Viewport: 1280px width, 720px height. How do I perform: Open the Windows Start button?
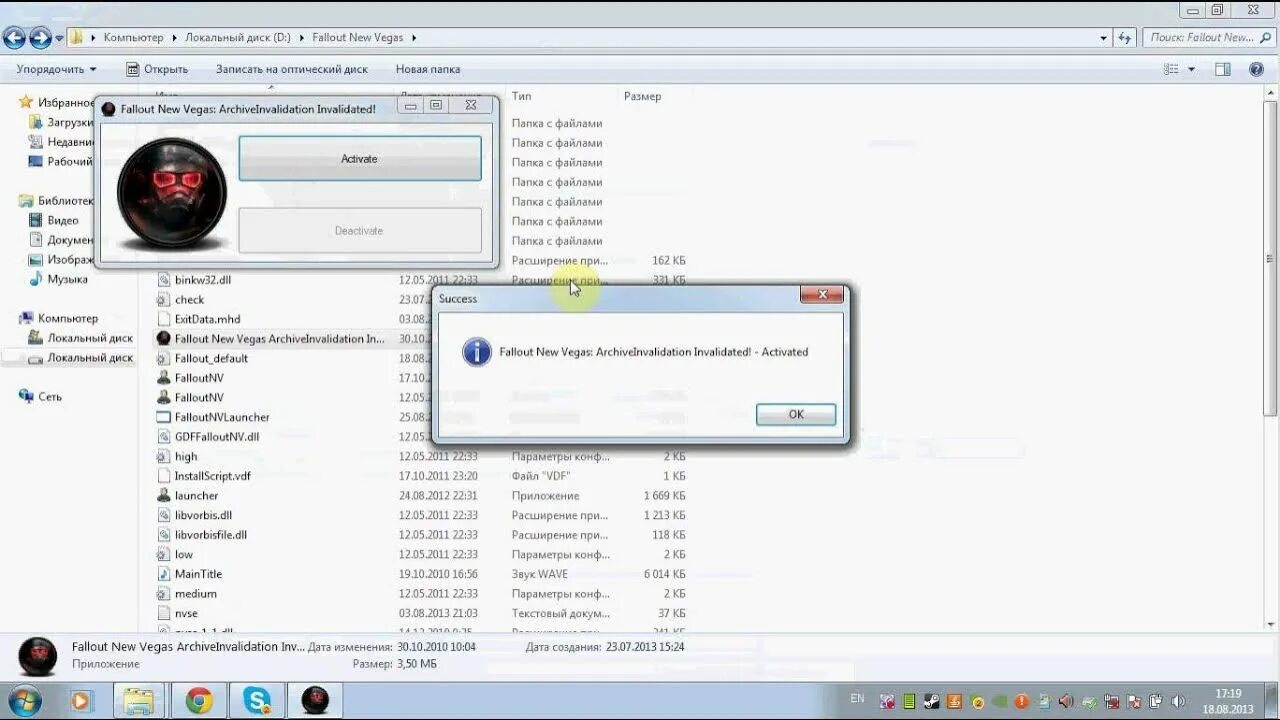point(24,701)
